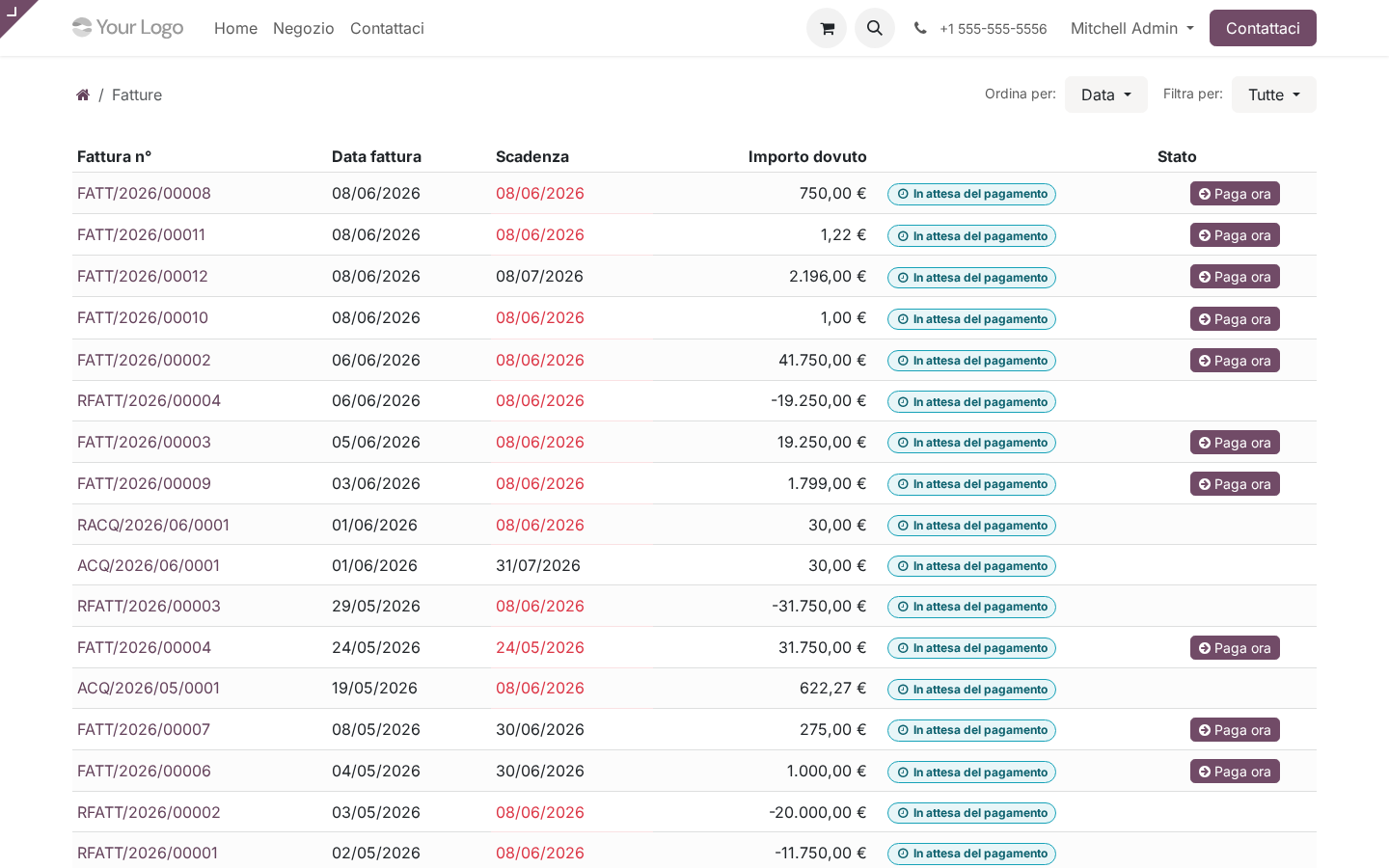
Task: Go to Home menu item
Action: pos(235,28)
